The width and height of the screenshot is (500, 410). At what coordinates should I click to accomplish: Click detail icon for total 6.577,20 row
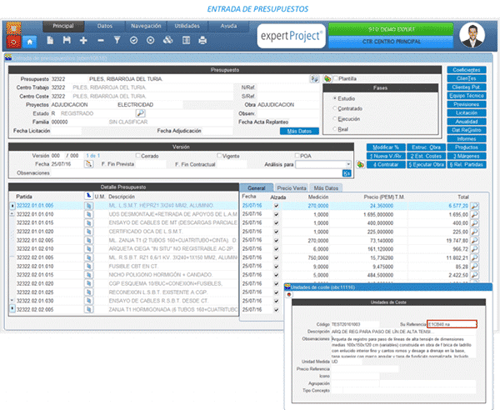[475, 206]
